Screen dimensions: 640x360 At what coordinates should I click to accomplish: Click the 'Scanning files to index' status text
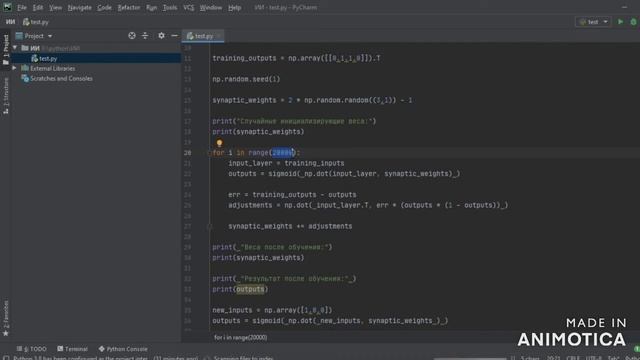coord(243,358)
